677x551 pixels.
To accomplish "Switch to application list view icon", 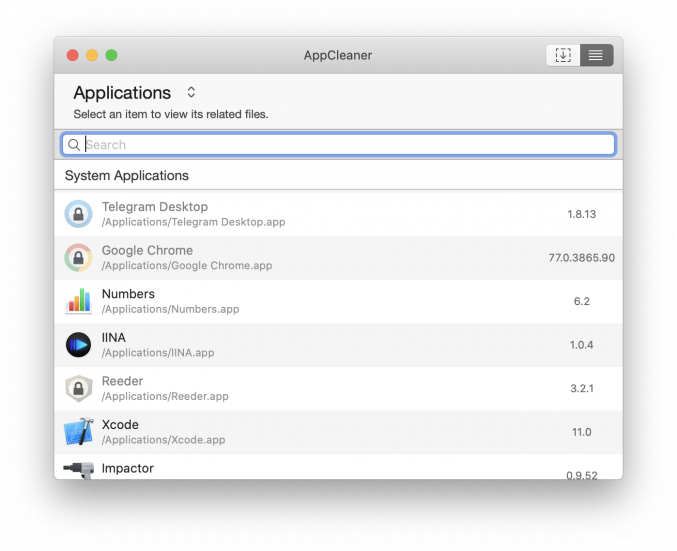I will pyautogui.click(x=596, y=55).
